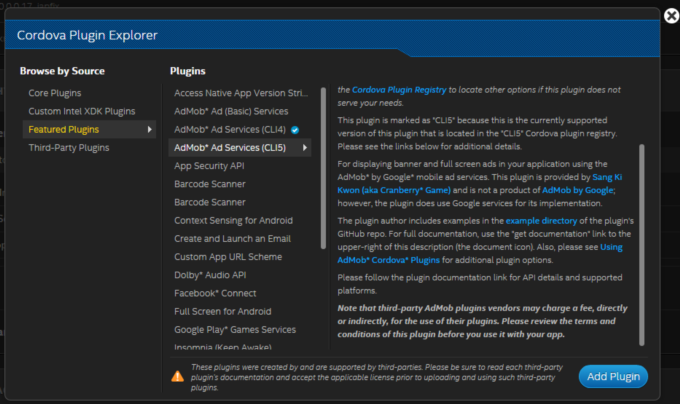Image resolution: width=680 pixels, height=404 pixels.
Task: Select Dolby Audio API plugin
Action: click(210, 275)
